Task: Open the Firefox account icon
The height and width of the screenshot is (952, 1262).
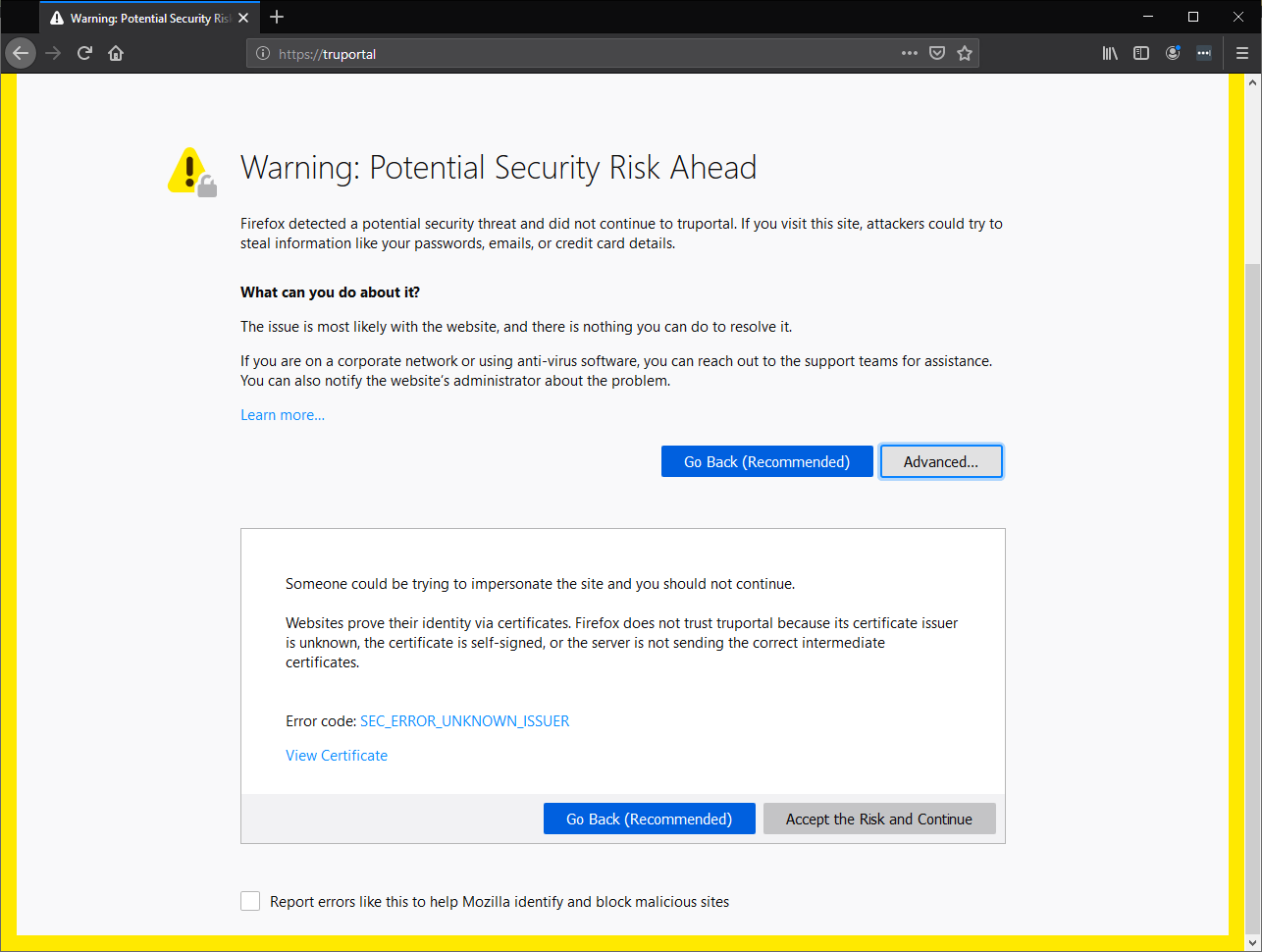Action: pyautogui.click(x=1173, y=53)
